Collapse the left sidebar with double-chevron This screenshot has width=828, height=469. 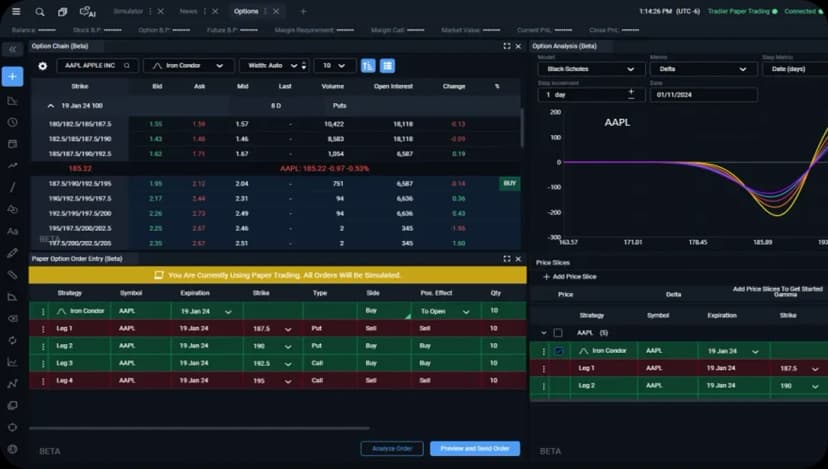click(13, 50)
